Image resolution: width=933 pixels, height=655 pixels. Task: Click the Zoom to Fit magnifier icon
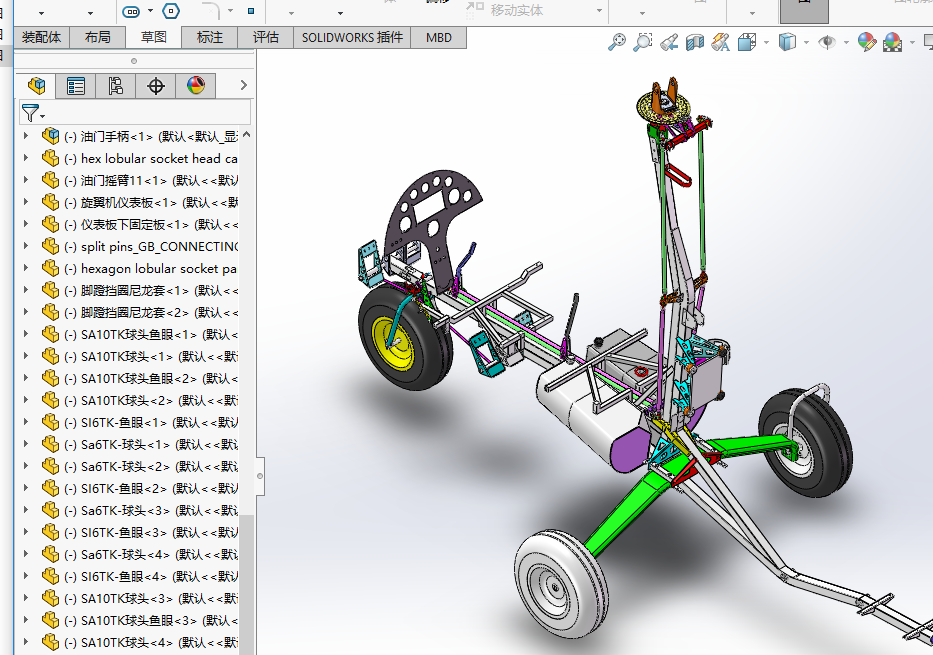[x=617, y=42]
